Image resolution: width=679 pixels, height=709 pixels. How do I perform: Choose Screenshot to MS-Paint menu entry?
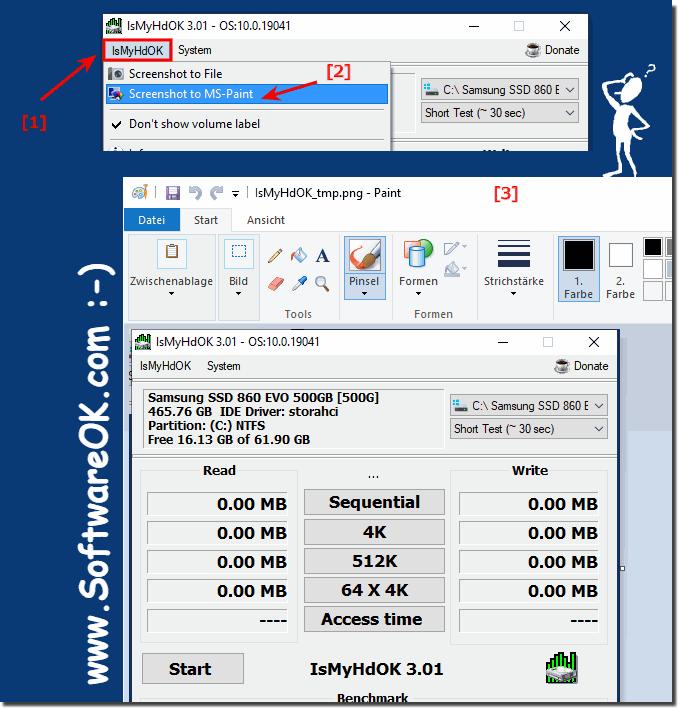tap(247, 94)
